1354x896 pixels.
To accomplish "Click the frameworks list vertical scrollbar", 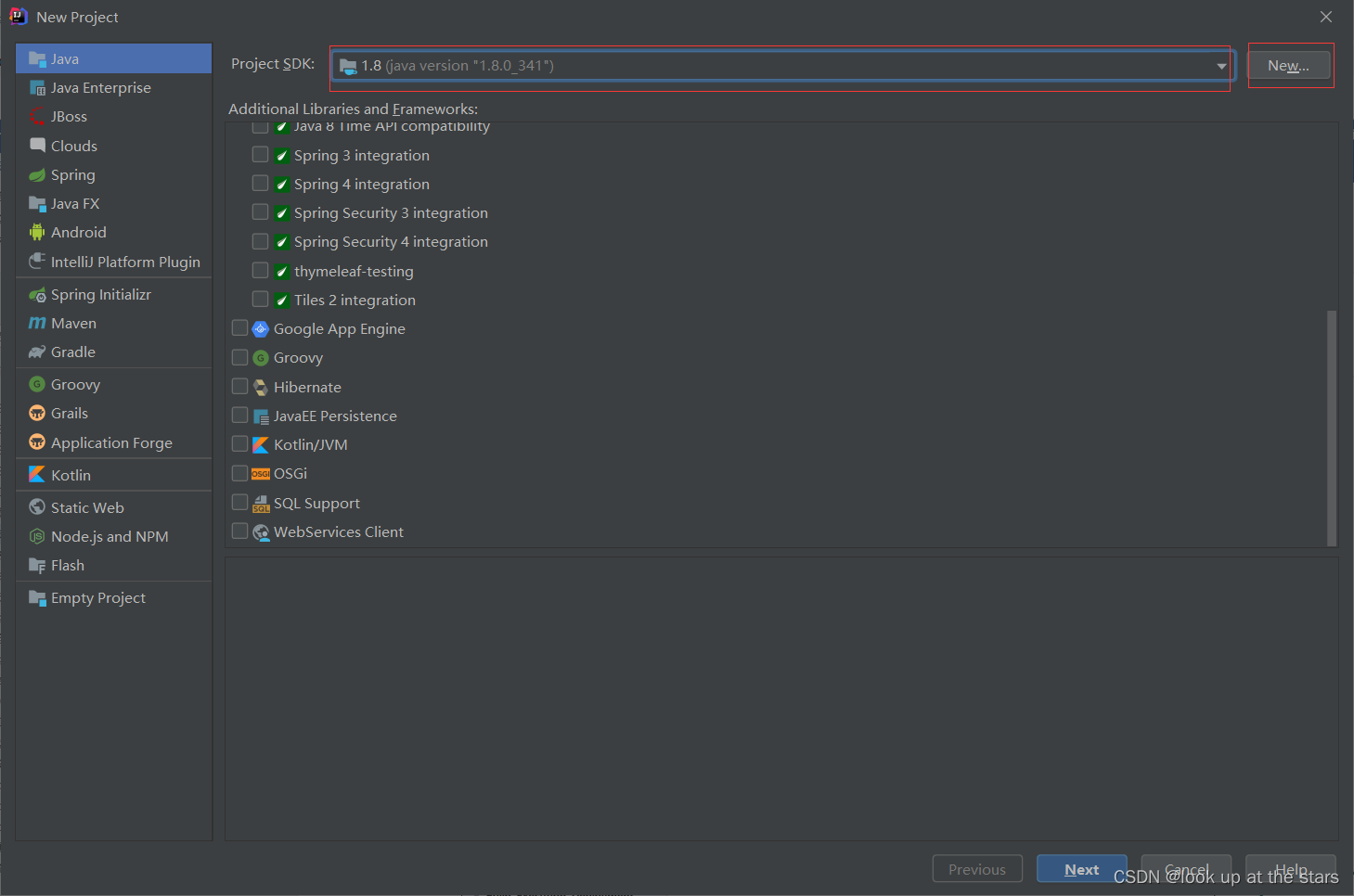I will [1332, 428].
